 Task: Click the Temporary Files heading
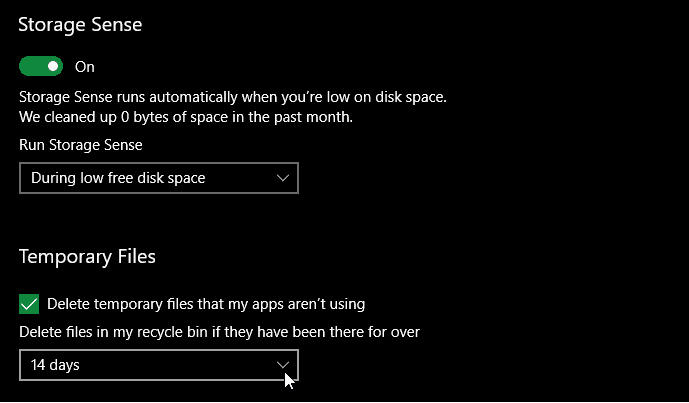click(x=87, y=257)
